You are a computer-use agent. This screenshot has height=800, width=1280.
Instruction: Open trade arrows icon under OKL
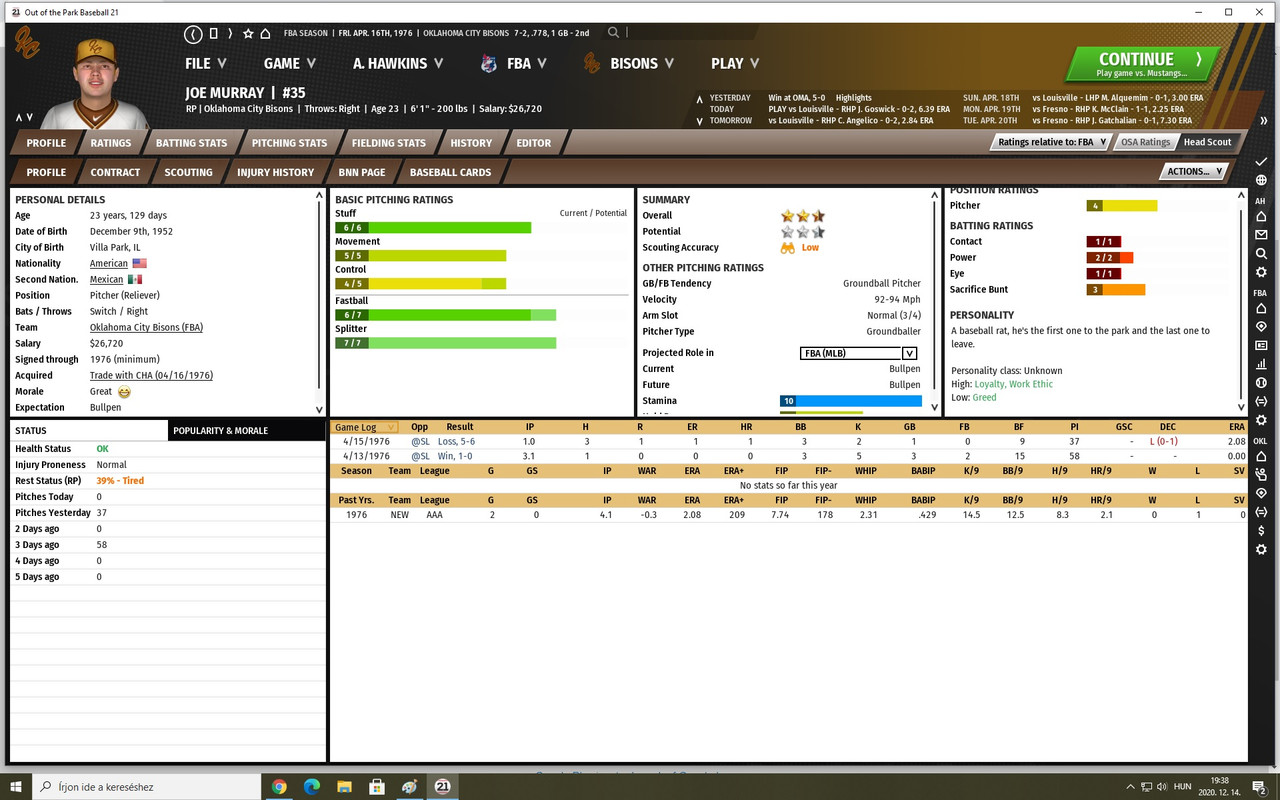(1261, 512)
